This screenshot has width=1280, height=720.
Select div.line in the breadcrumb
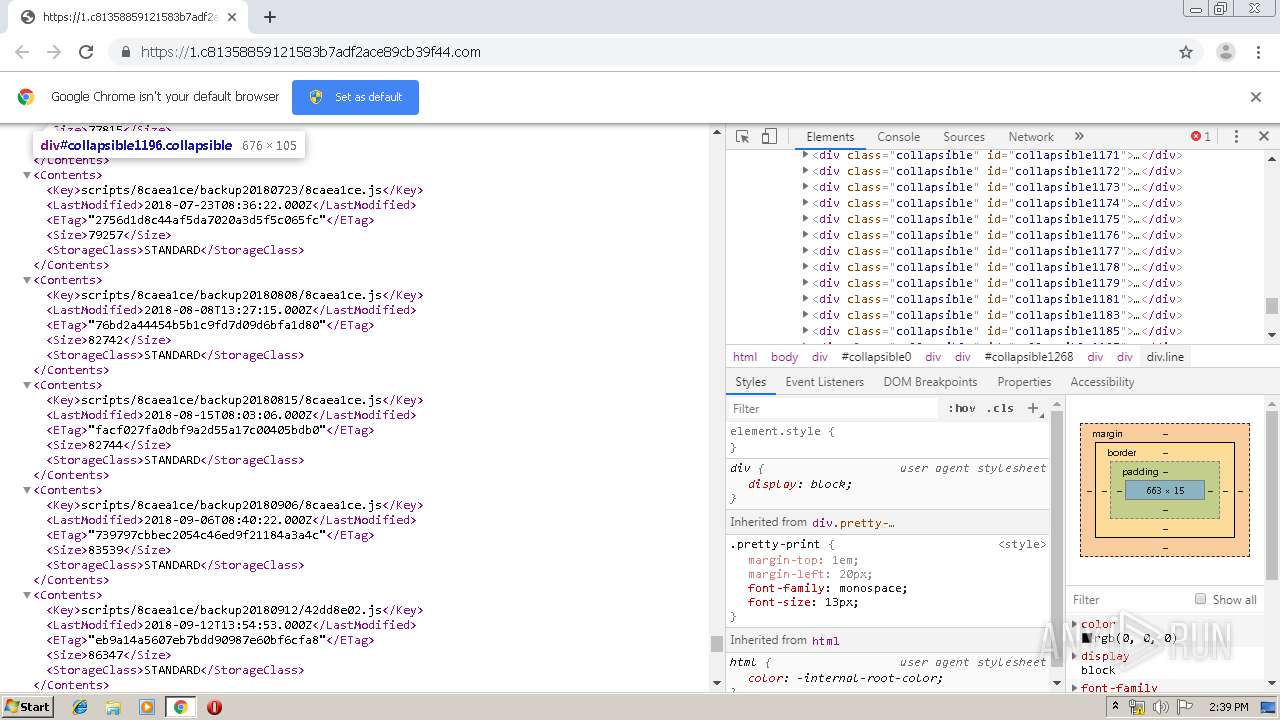(x=1165, y=357)
